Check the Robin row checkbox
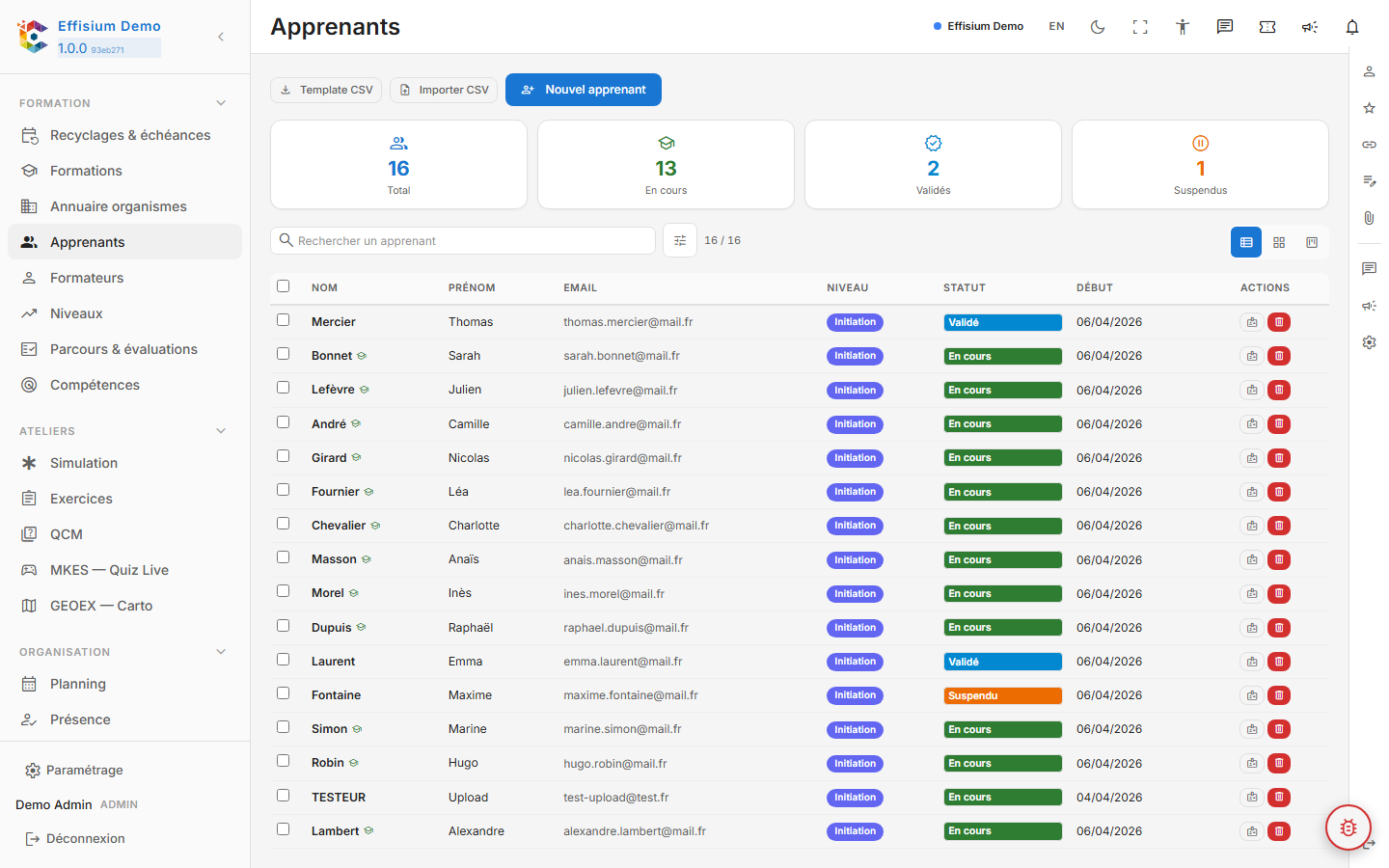 (284, 761)
